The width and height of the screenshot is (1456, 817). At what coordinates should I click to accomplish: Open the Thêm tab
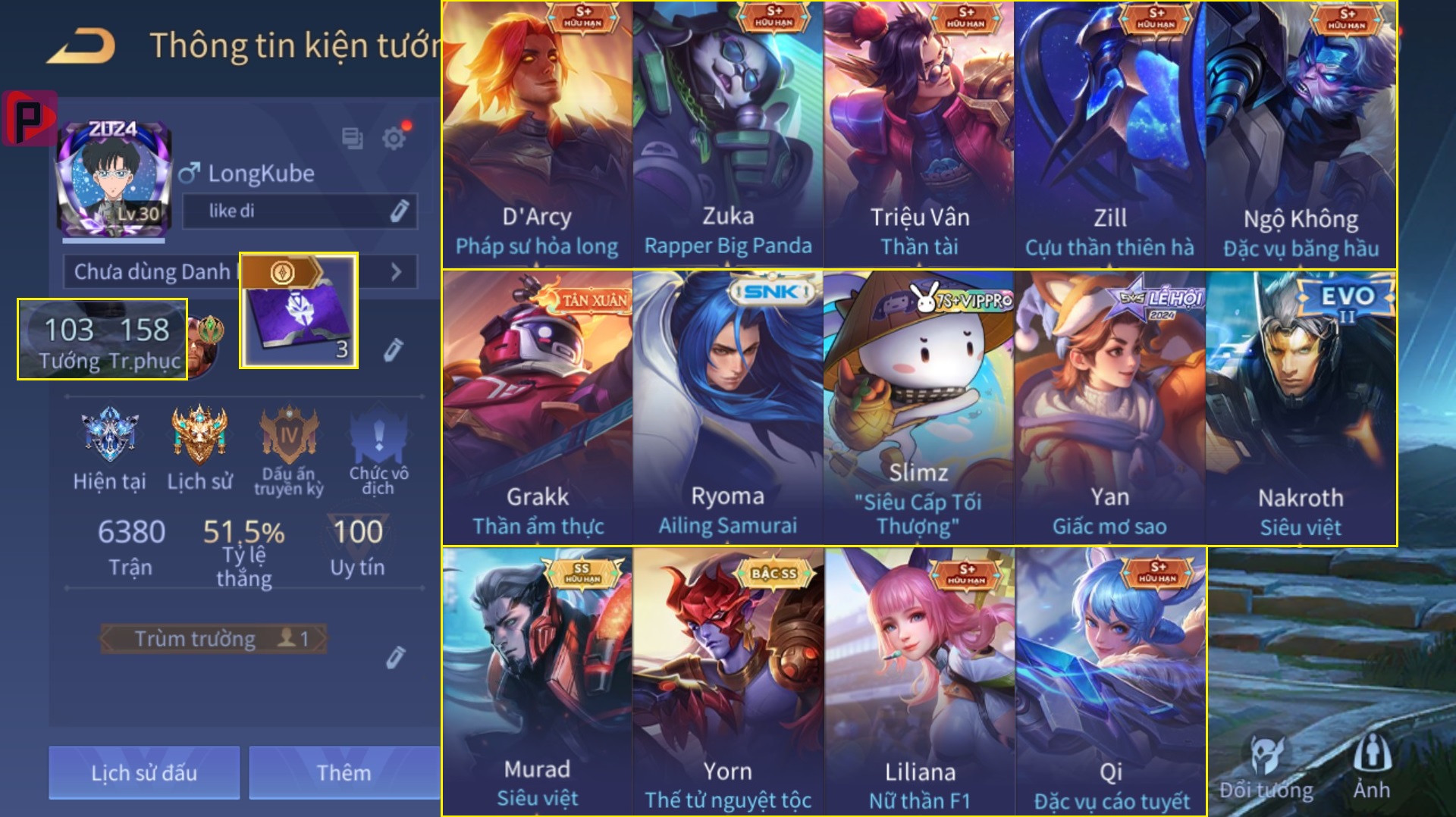(344, 772)
